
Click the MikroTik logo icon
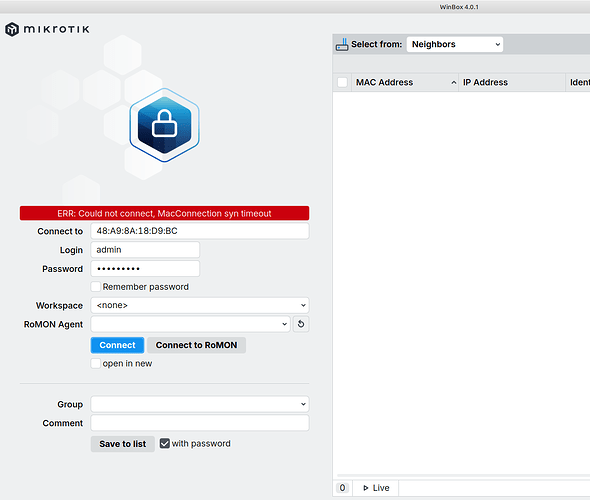pos(12,29)
